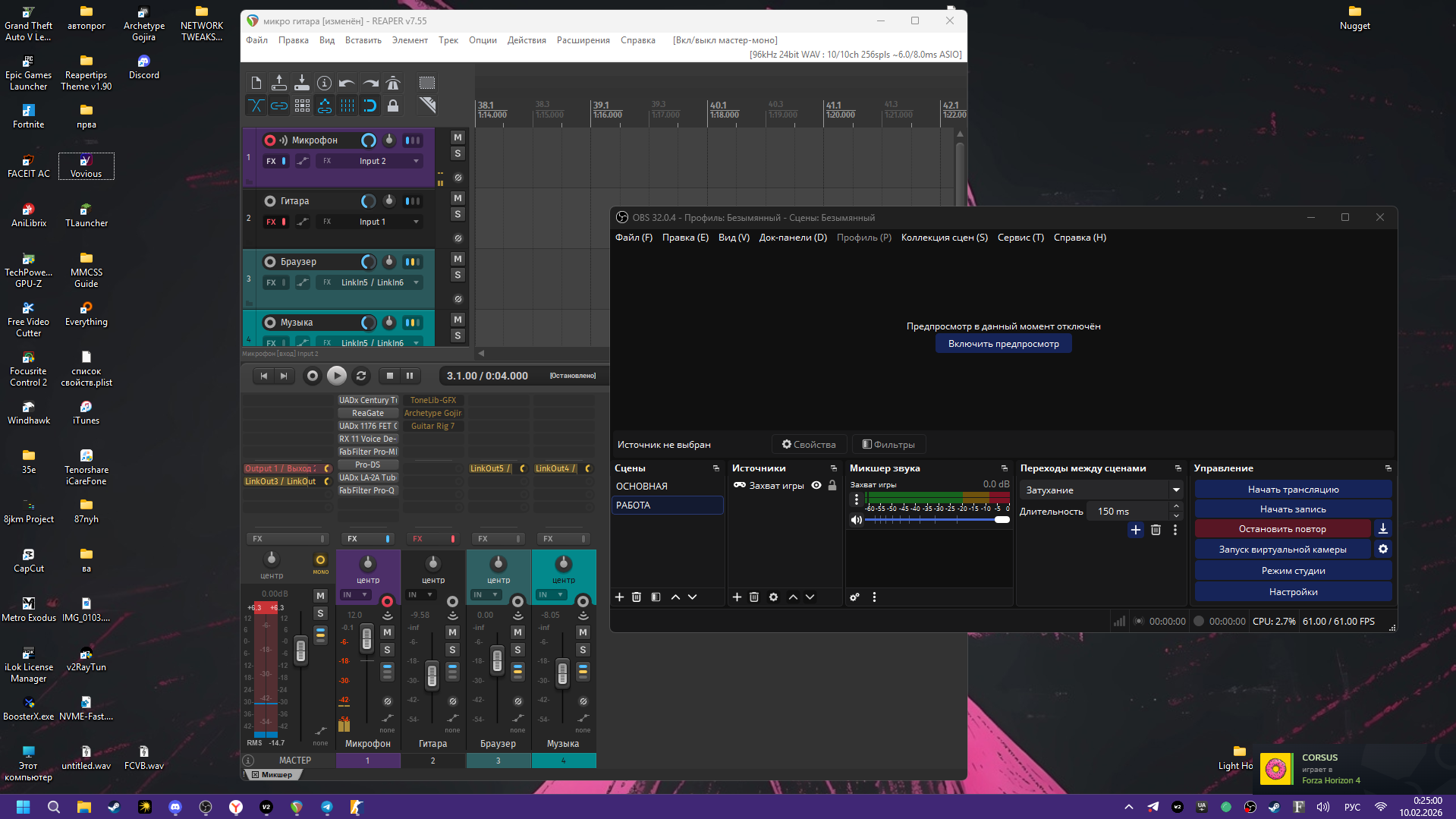The image size is (1456, 819).
Task: Toggle auto-crossfade icon in REAPER toolbar
Action: pyautogui.click(x=256, y=106)
